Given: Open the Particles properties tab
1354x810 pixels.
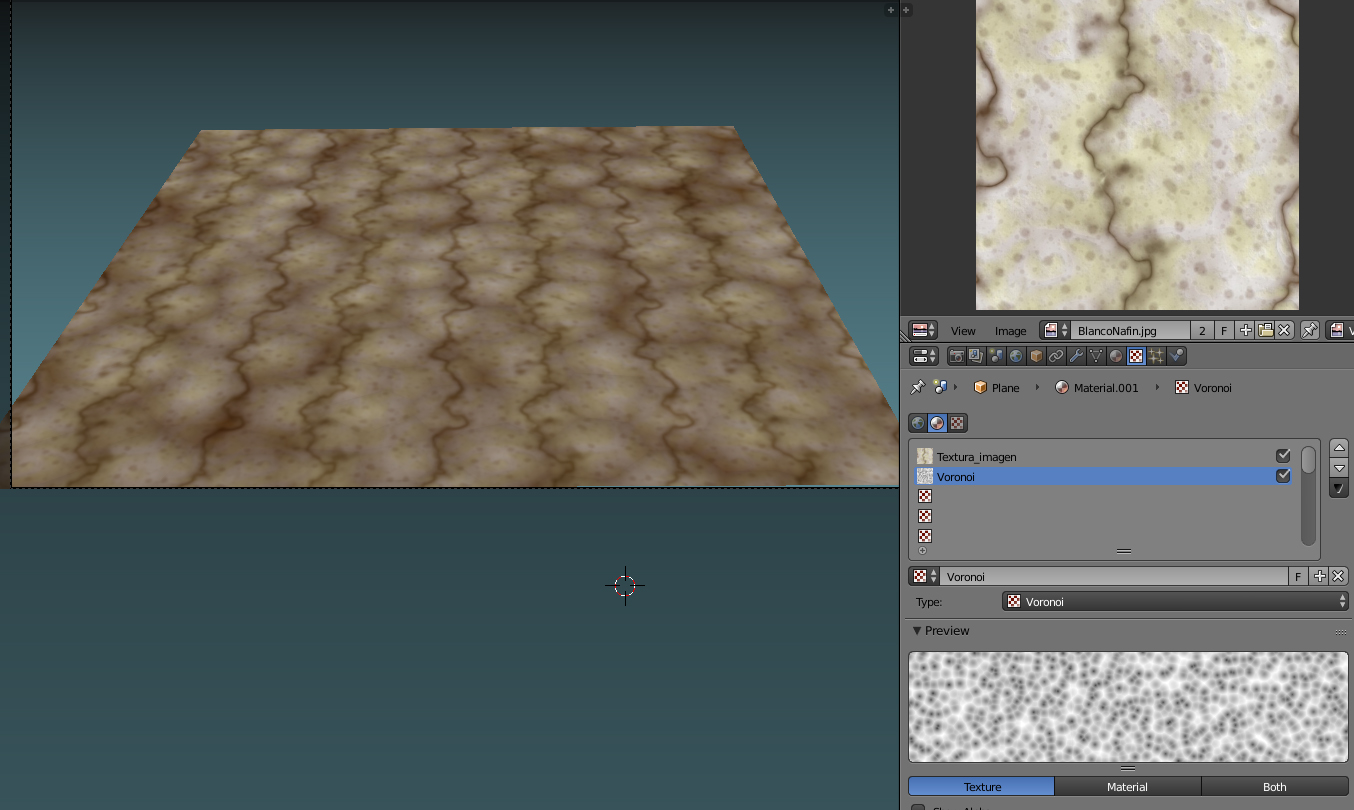Looking at the screenshot, I should (1156, 356).
